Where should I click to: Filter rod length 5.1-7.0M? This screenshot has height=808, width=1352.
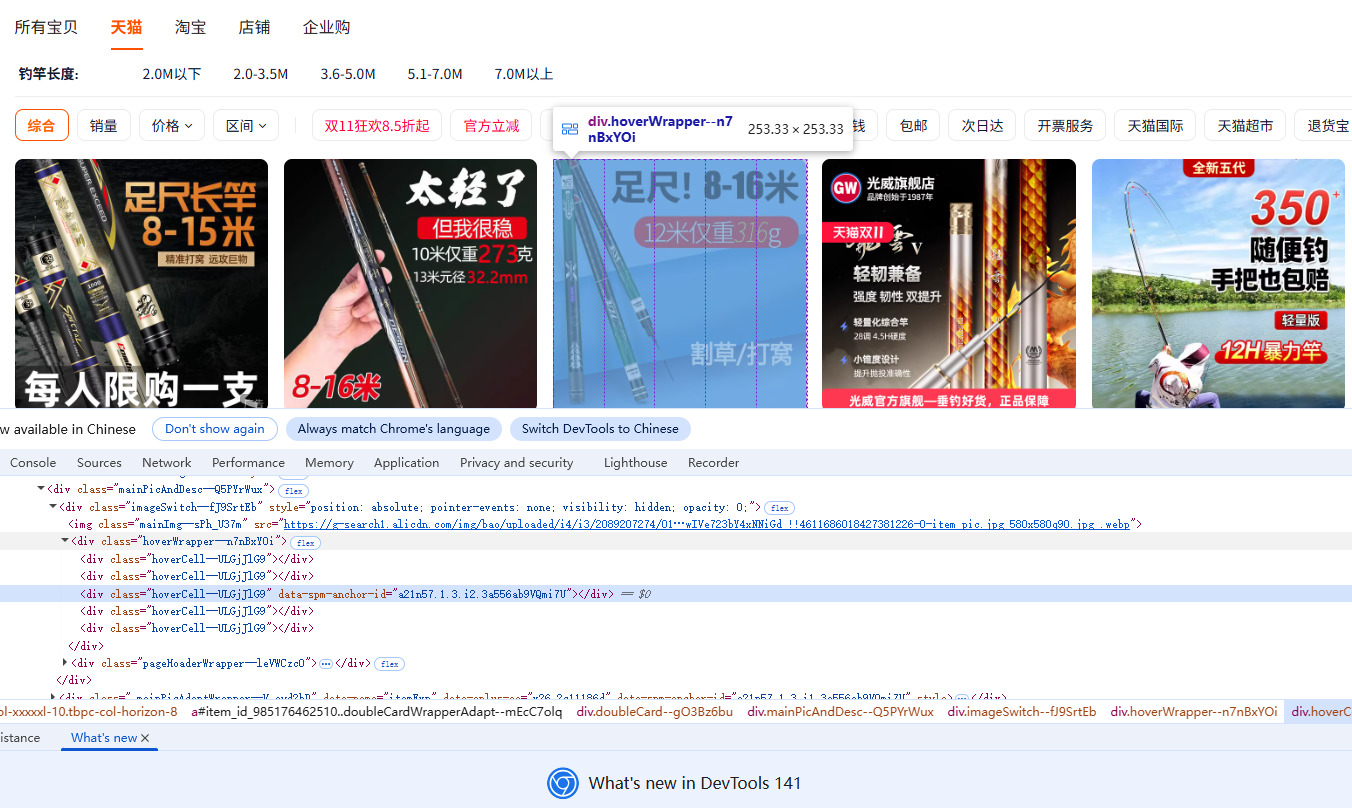pyautogui.click(x=435, y=74)
